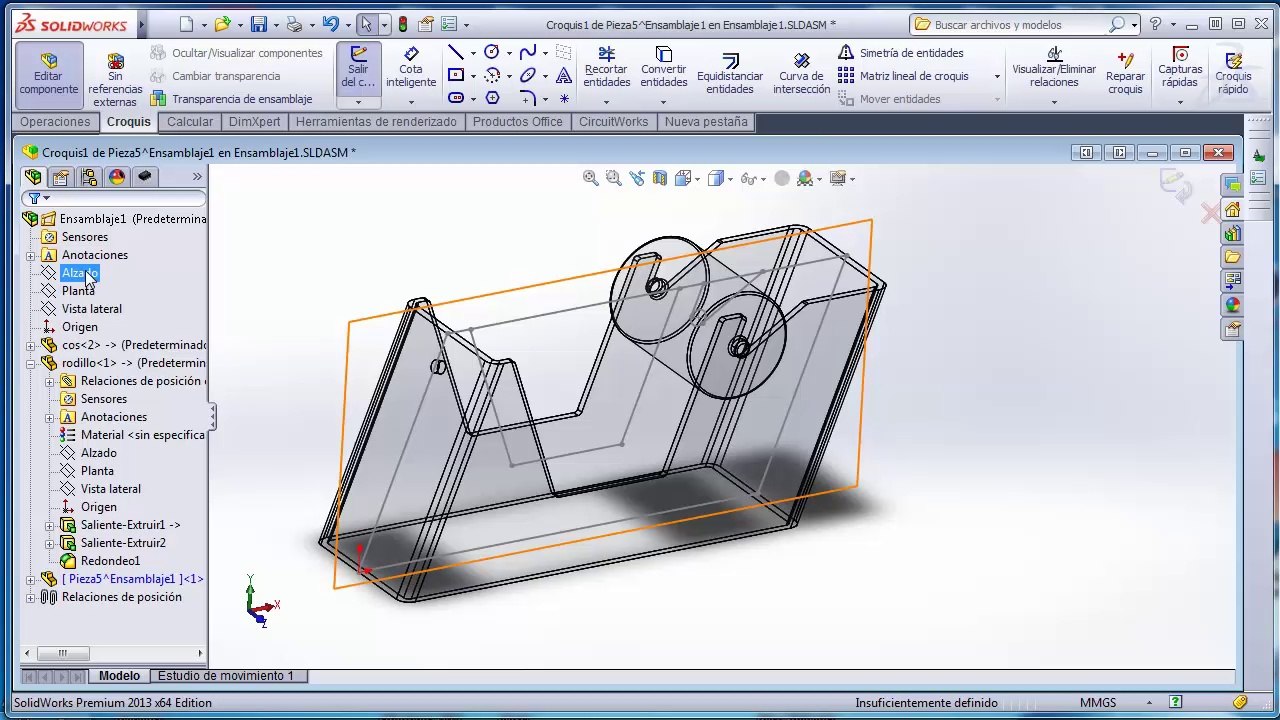Select the Redondeo1 feature
Image resolution: width=1280 pixels, height=720 pixels.
pos(110,561)
